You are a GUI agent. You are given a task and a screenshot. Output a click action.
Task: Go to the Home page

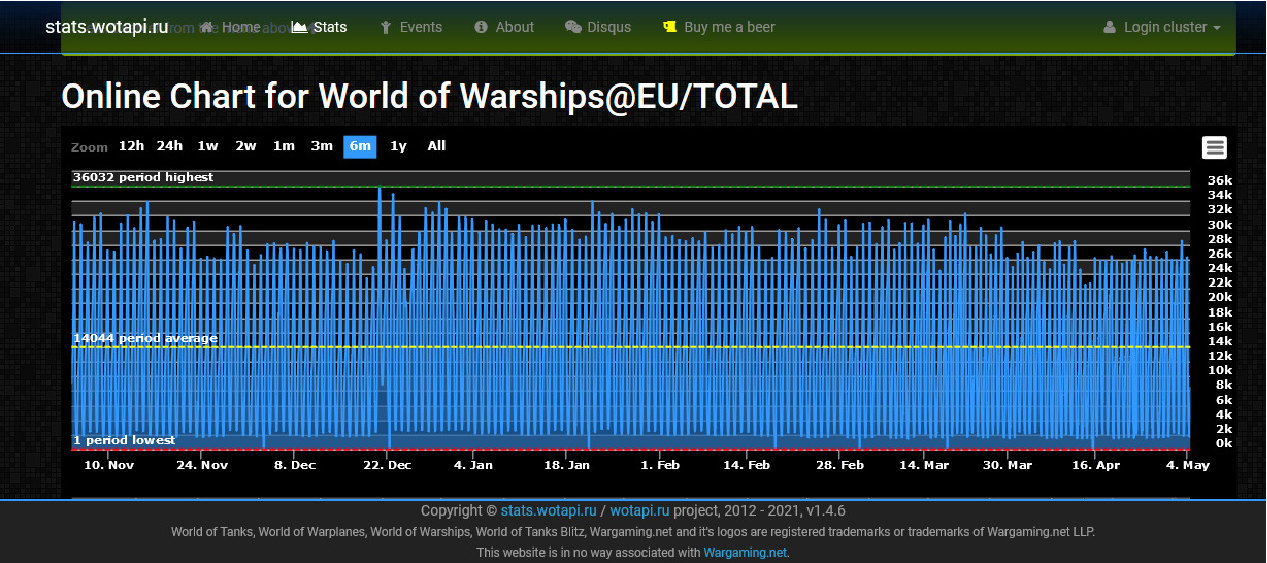[230, 27]
